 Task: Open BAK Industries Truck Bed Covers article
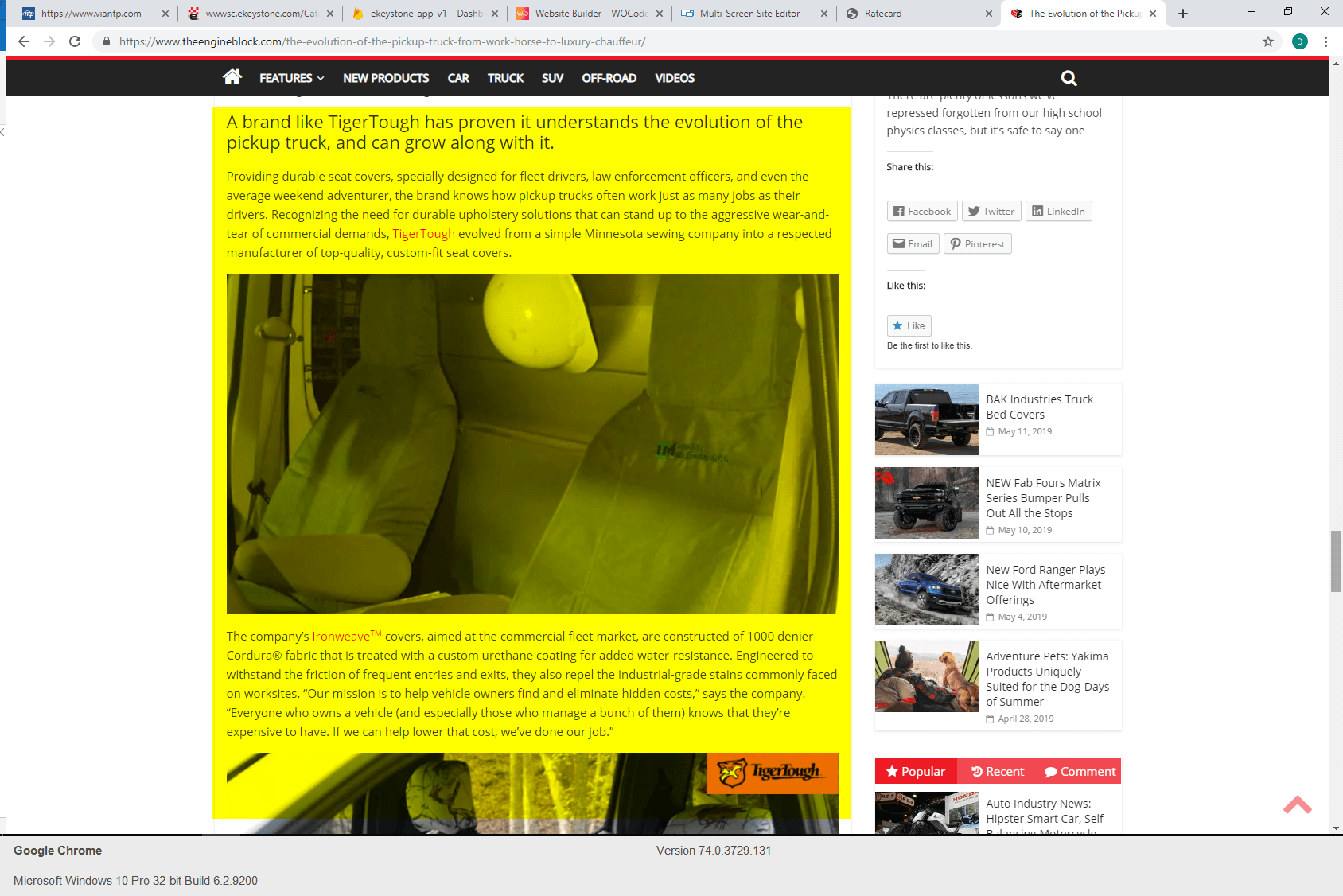1039,407
